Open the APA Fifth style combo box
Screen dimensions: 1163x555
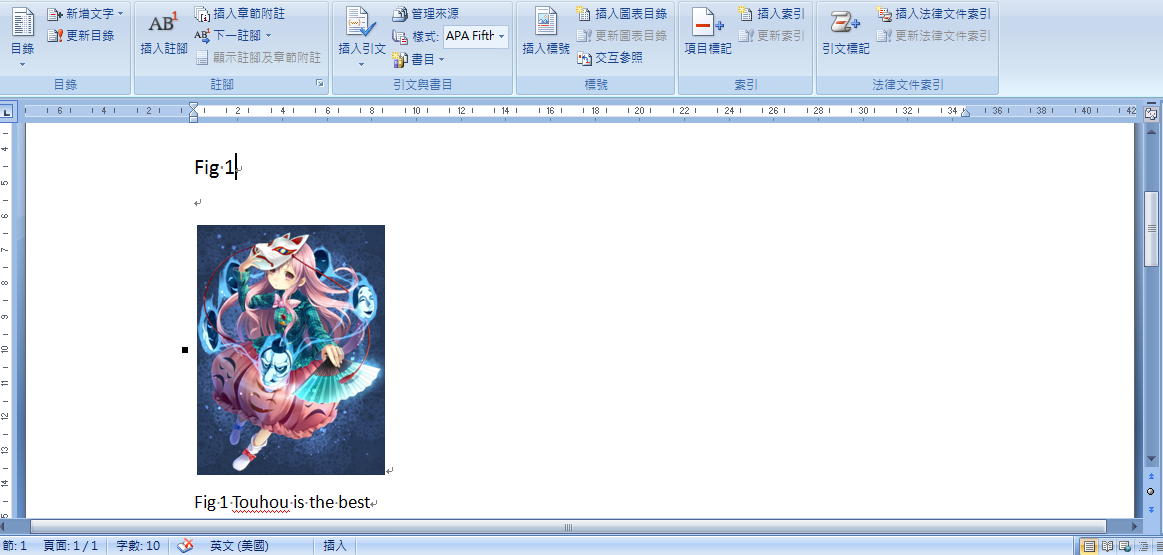pyautogui.click(x=475, y=36)
